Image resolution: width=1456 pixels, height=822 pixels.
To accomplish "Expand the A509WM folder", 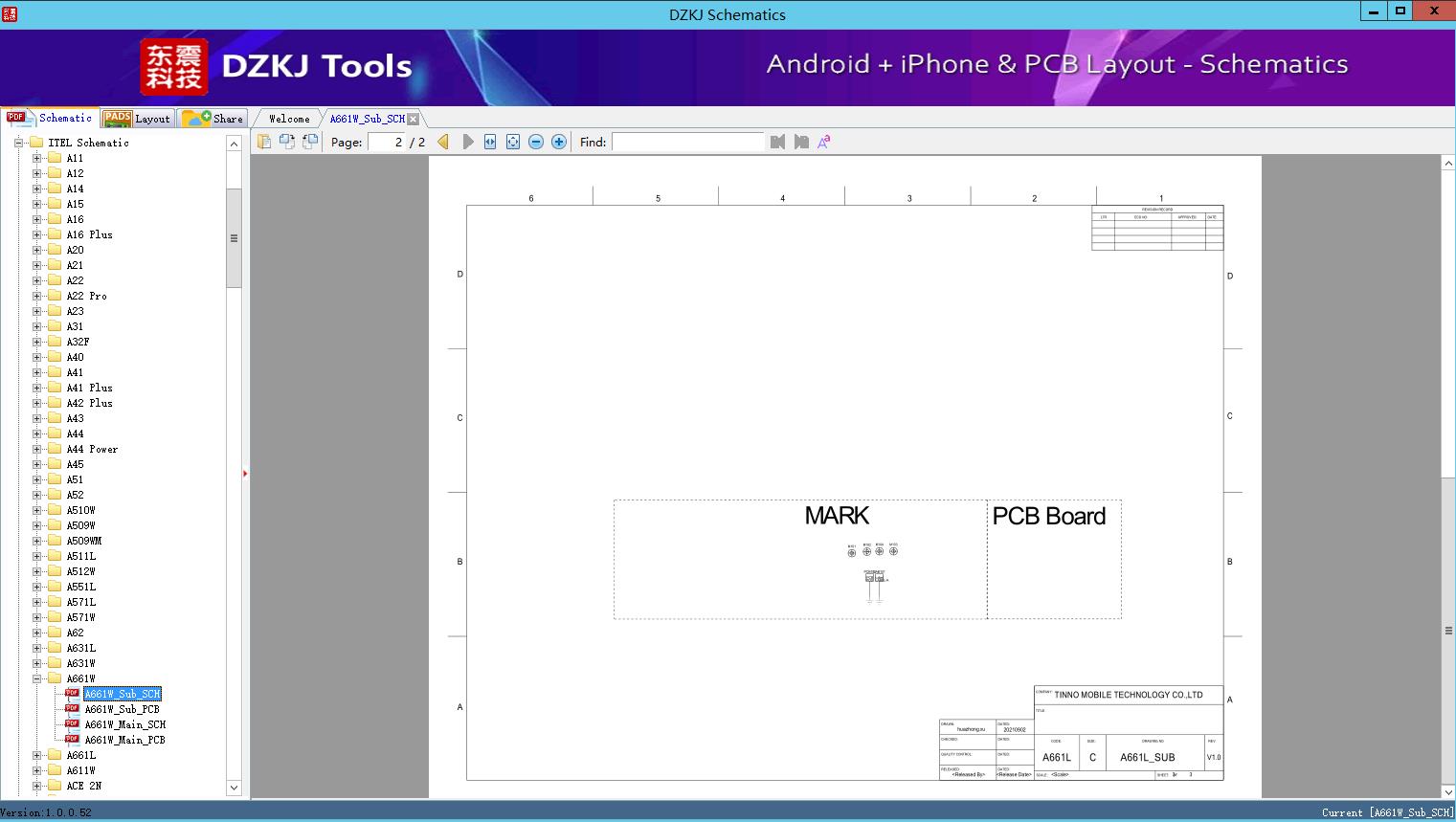I will coord(36,541).
